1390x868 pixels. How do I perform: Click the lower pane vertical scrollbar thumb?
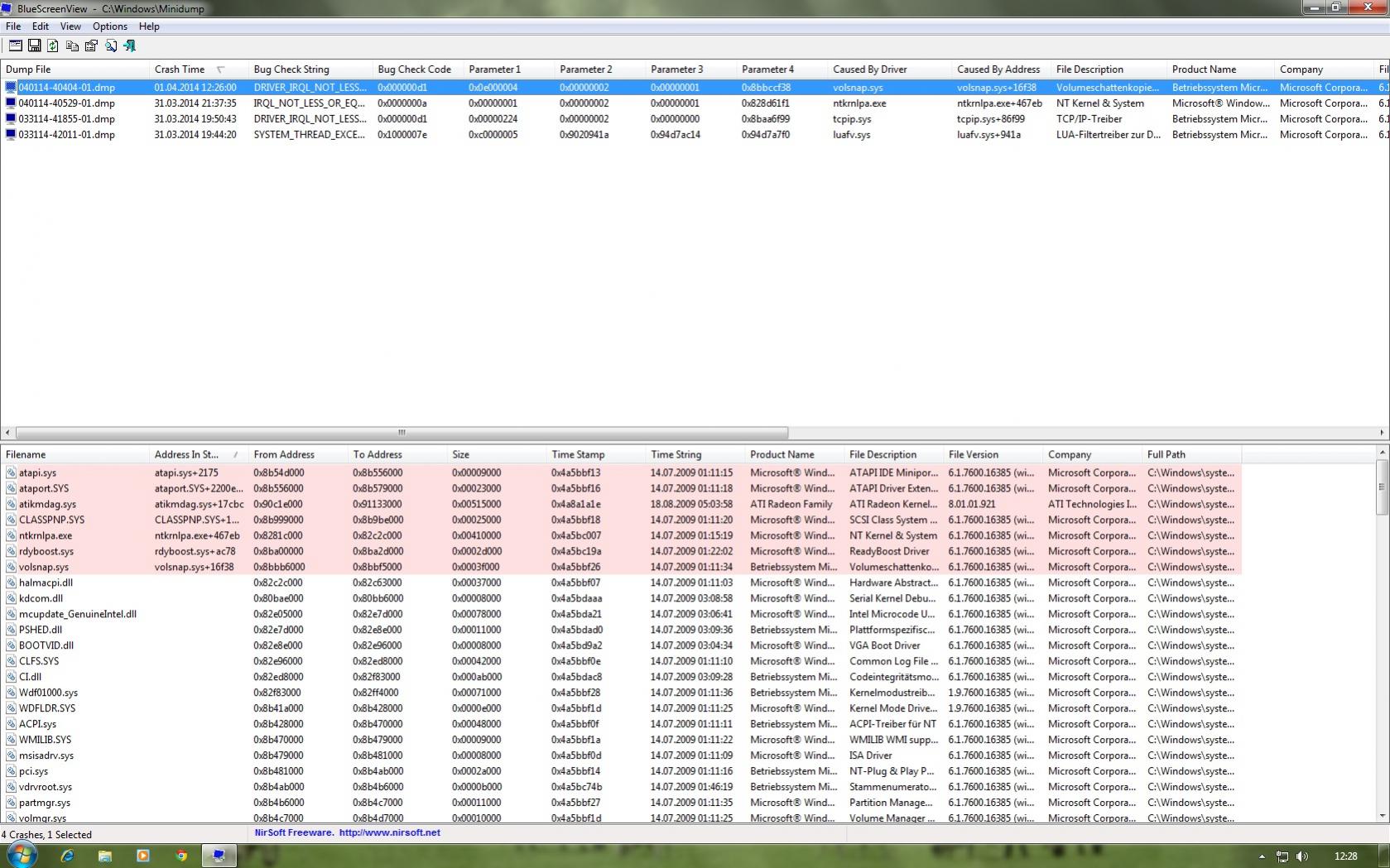tap(1382, 487)
